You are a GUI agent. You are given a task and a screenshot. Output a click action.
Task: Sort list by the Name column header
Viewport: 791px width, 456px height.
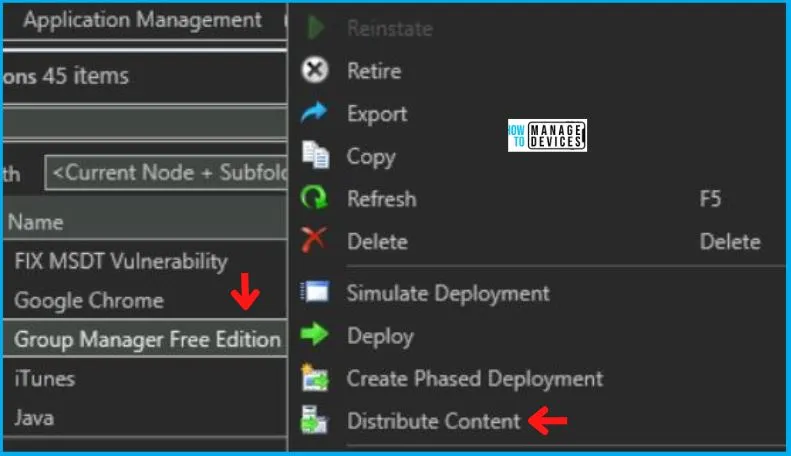[37, 222]
